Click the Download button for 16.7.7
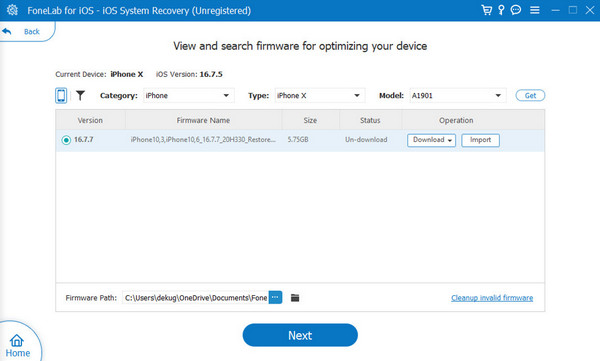Image resolution: width=600 pixels, height=361 pixels. pos(431,140)
